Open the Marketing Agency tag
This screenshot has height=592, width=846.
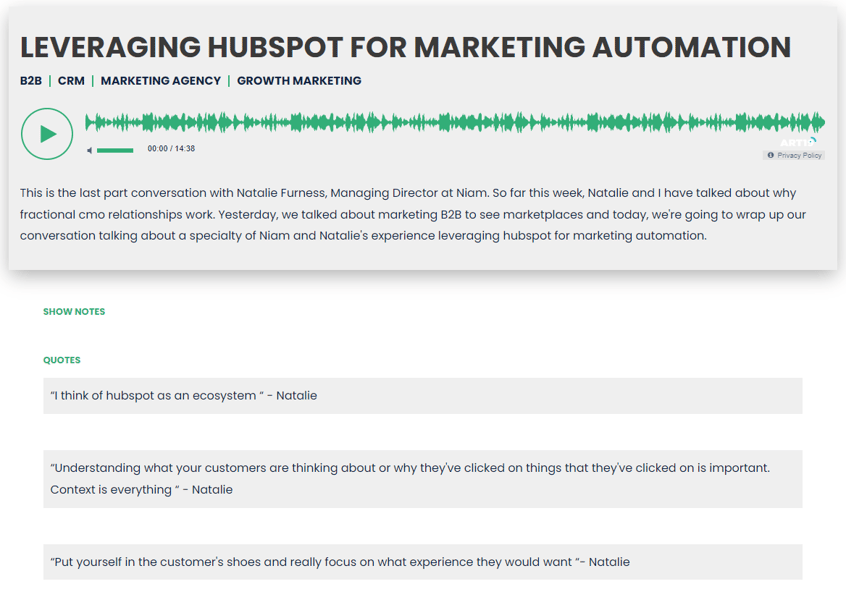161,81
